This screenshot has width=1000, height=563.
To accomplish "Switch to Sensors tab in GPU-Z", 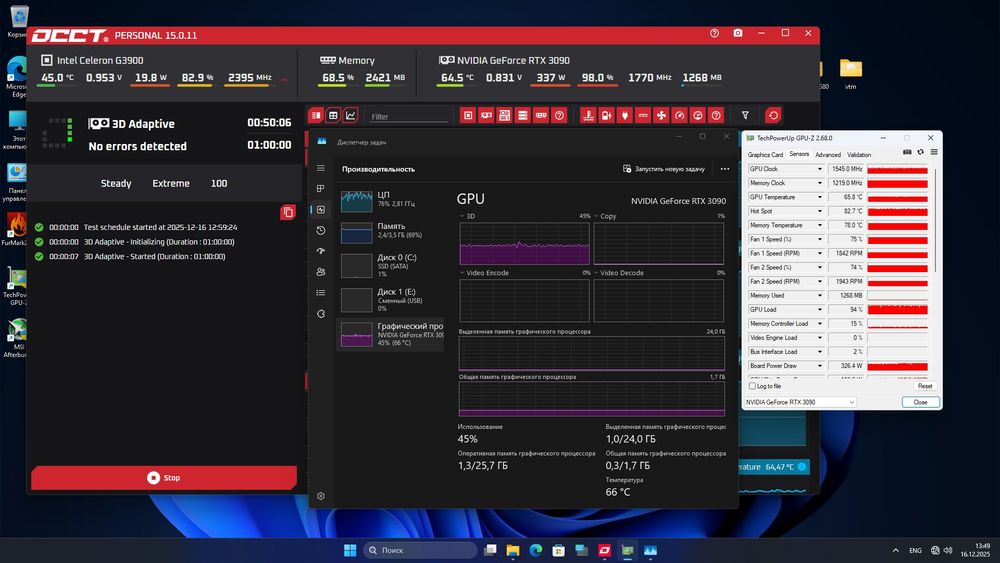I will (799, 154).
